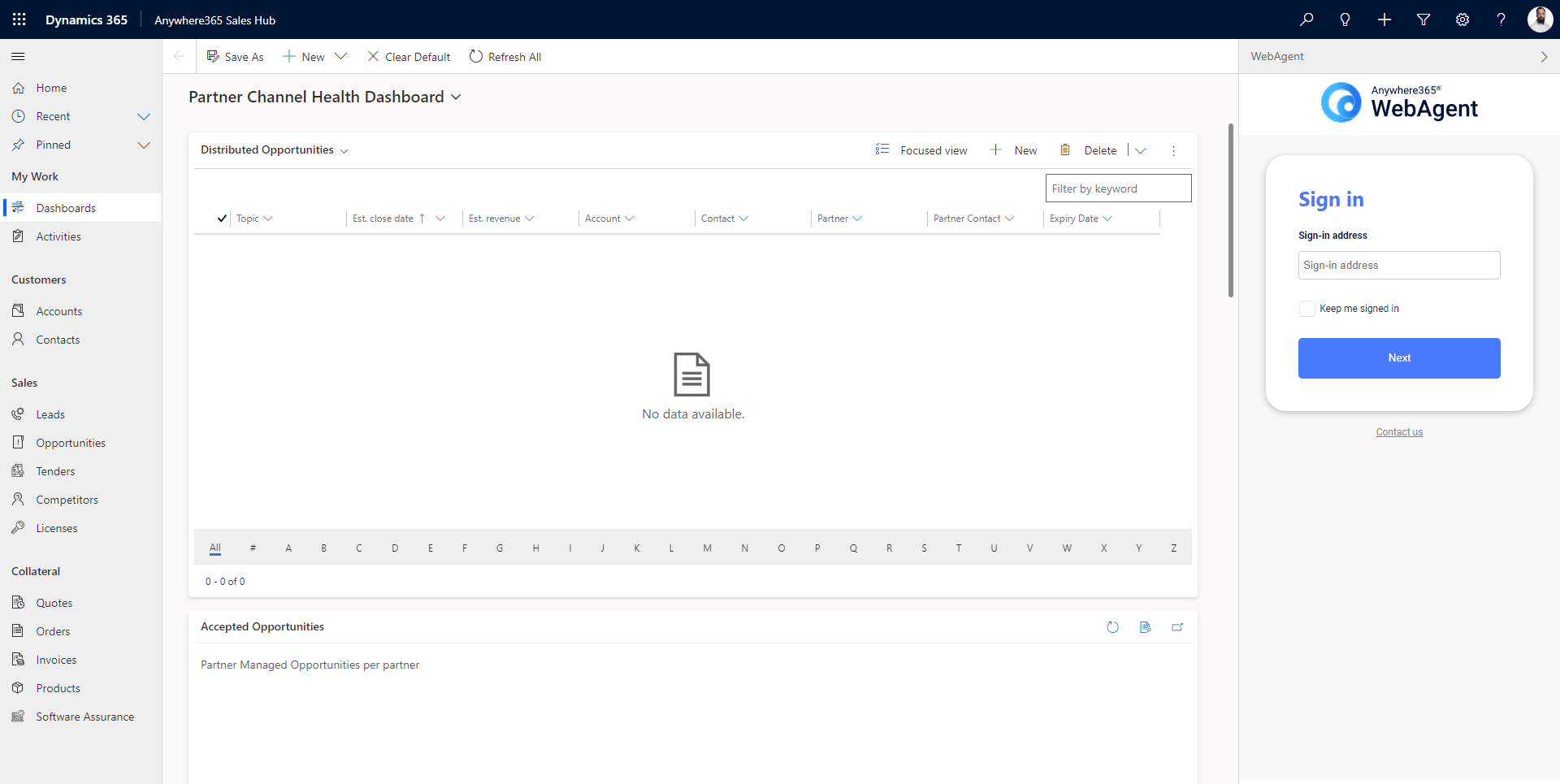Click New in the top command bar

[304, 57]
